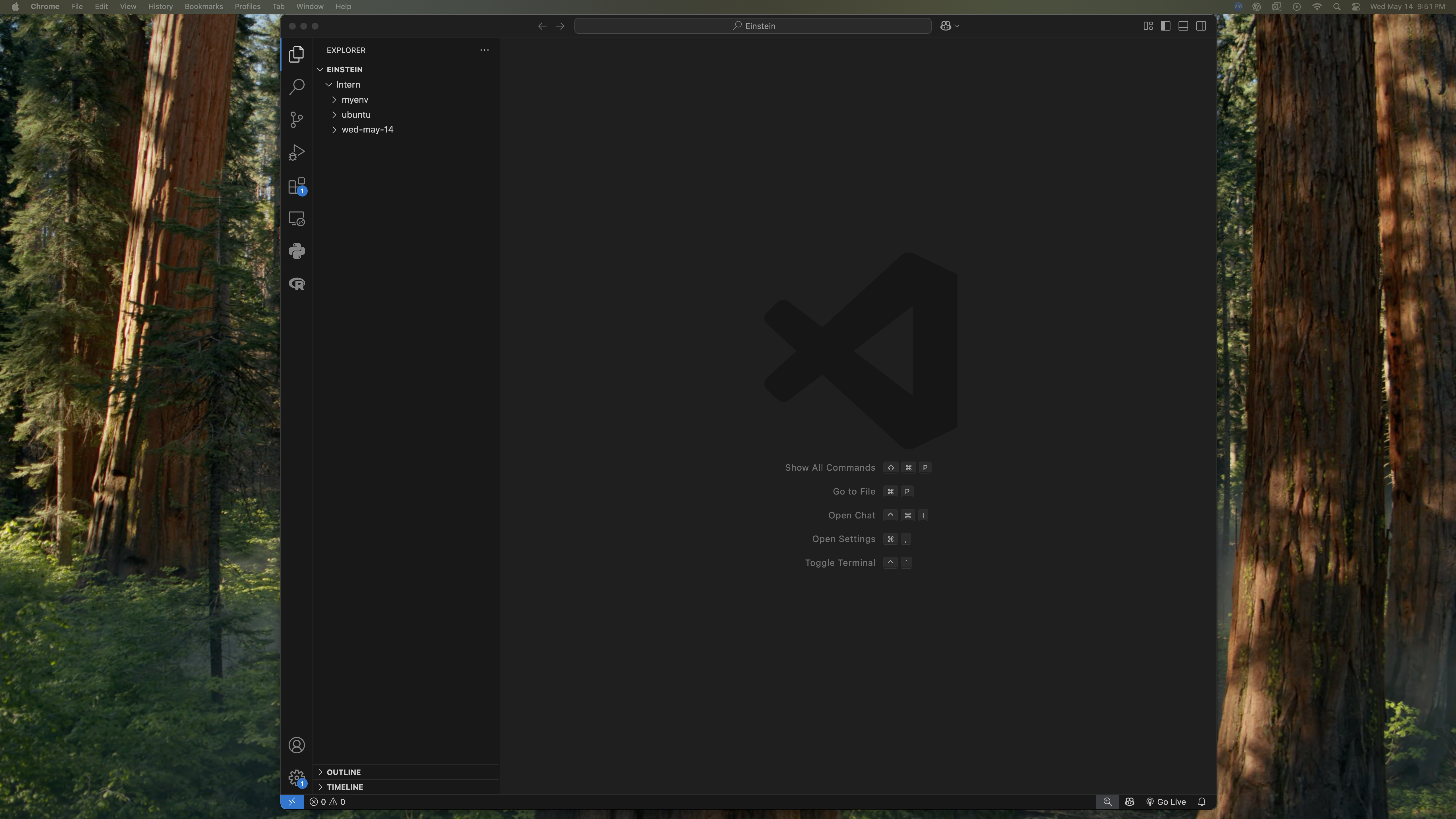Image resolution: width=1456 pixels, height=819 pixels.
Task: Open the Manage gear icon
Action: (x=296, y=778)
